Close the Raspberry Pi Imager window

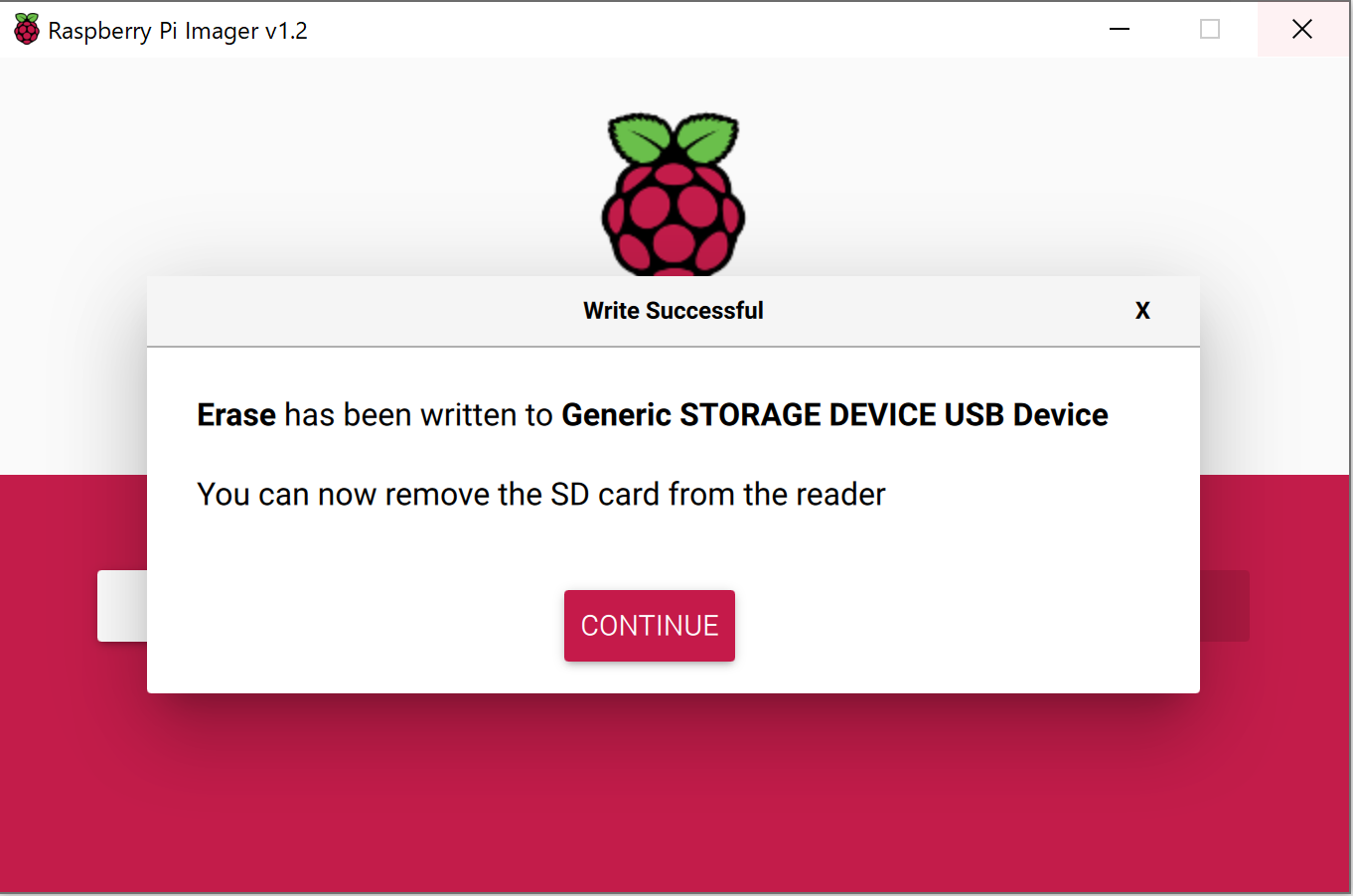pyautogui.click(x=1302, y=30)
